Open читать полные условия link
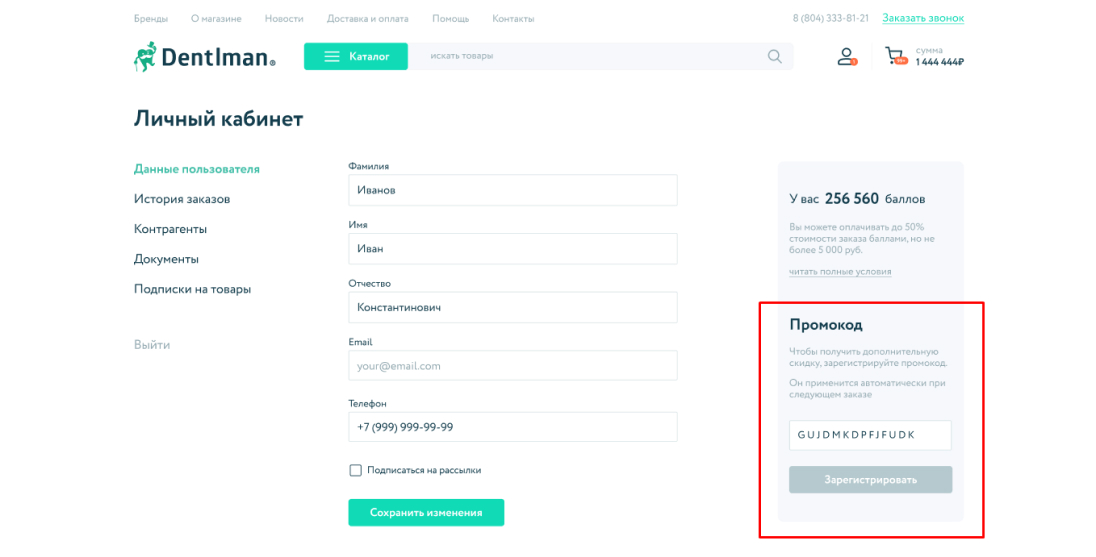Image resolution: width=1096 pixels, height=557 pixels. click(840, 271)
